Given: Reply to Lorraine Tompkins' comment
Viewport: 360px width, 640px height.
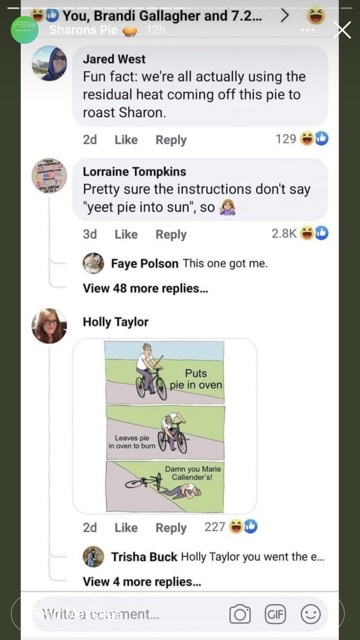Looking at the screenshot, I should (x=171, y=234).
